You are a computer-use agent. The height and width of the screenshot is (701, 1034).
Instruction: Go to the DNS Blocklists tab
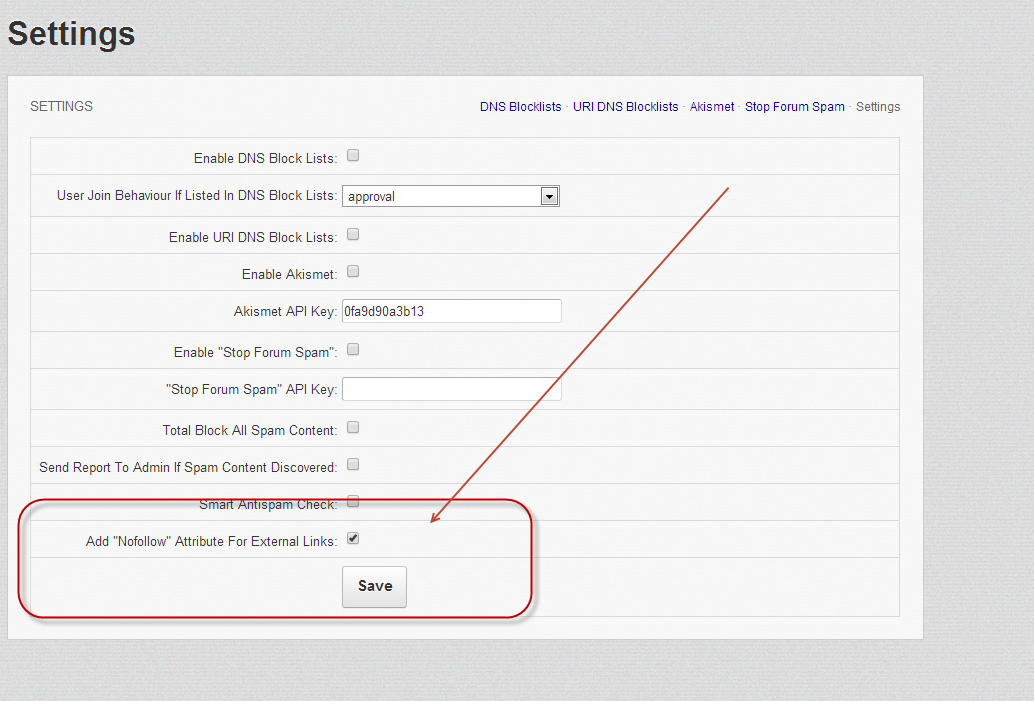pyautogui.click(x=520, y=107)
